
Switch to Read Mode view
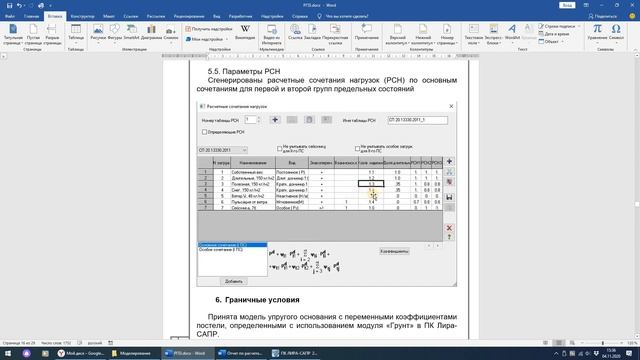pos(545,343)
